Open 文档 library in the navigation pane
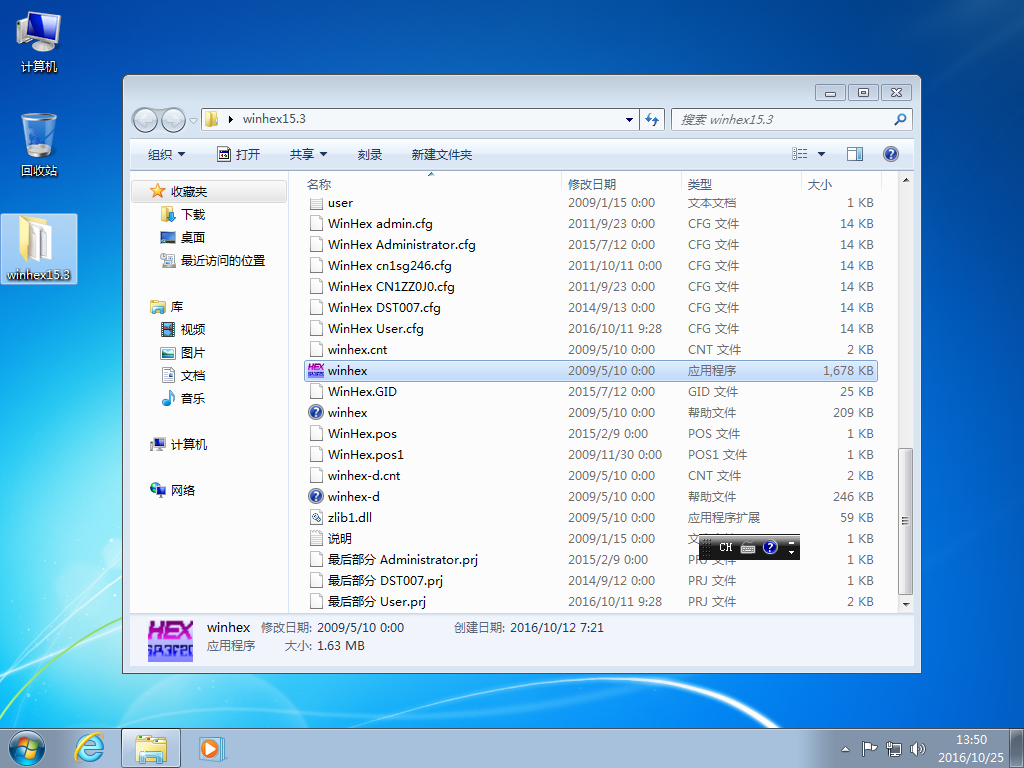 click(x=193, y=376)
